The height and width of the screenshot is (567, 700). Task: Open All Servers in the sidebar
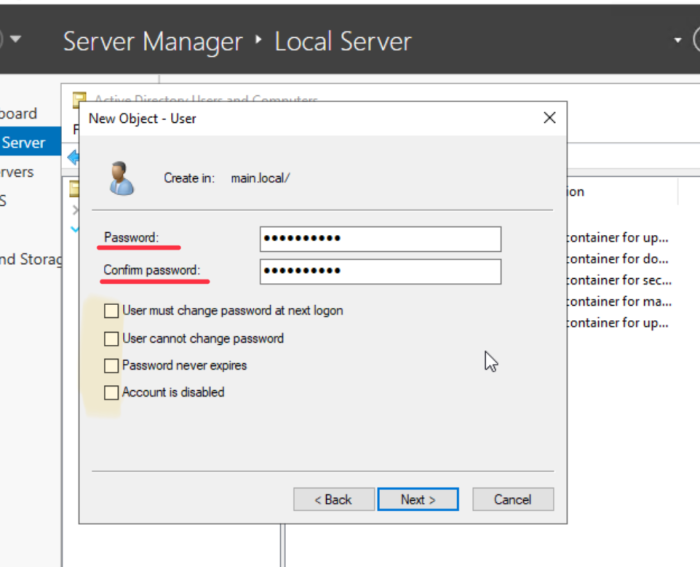[17, 172]
